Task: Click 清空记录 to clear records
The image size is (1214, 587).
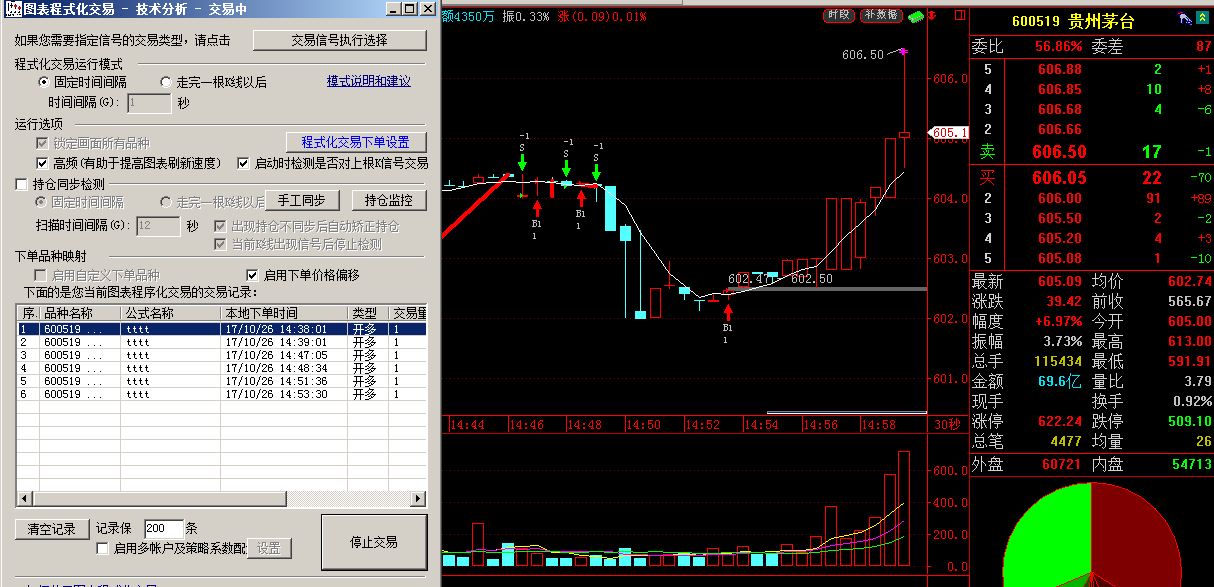Action: coord(51,528)
